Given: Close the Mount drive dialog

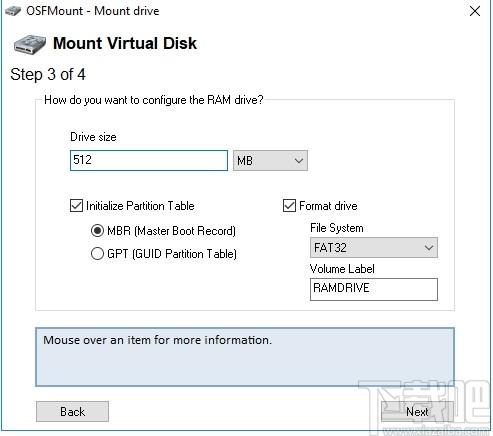Looking at the screenshot, I should click(x=475, y=11).
